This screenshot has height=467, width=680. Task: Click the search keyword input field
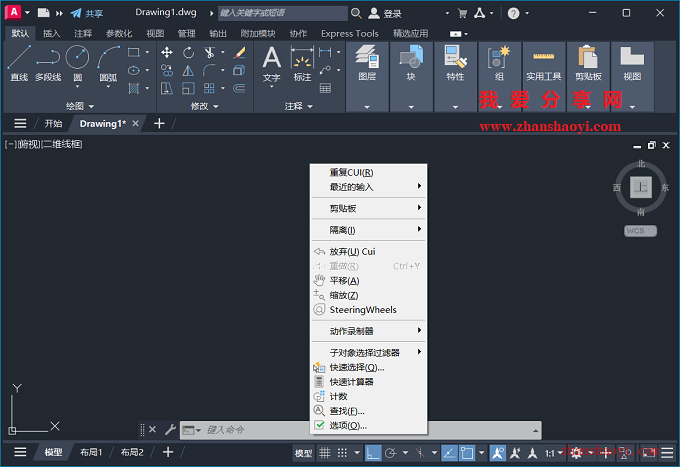[x=283, y=13]
